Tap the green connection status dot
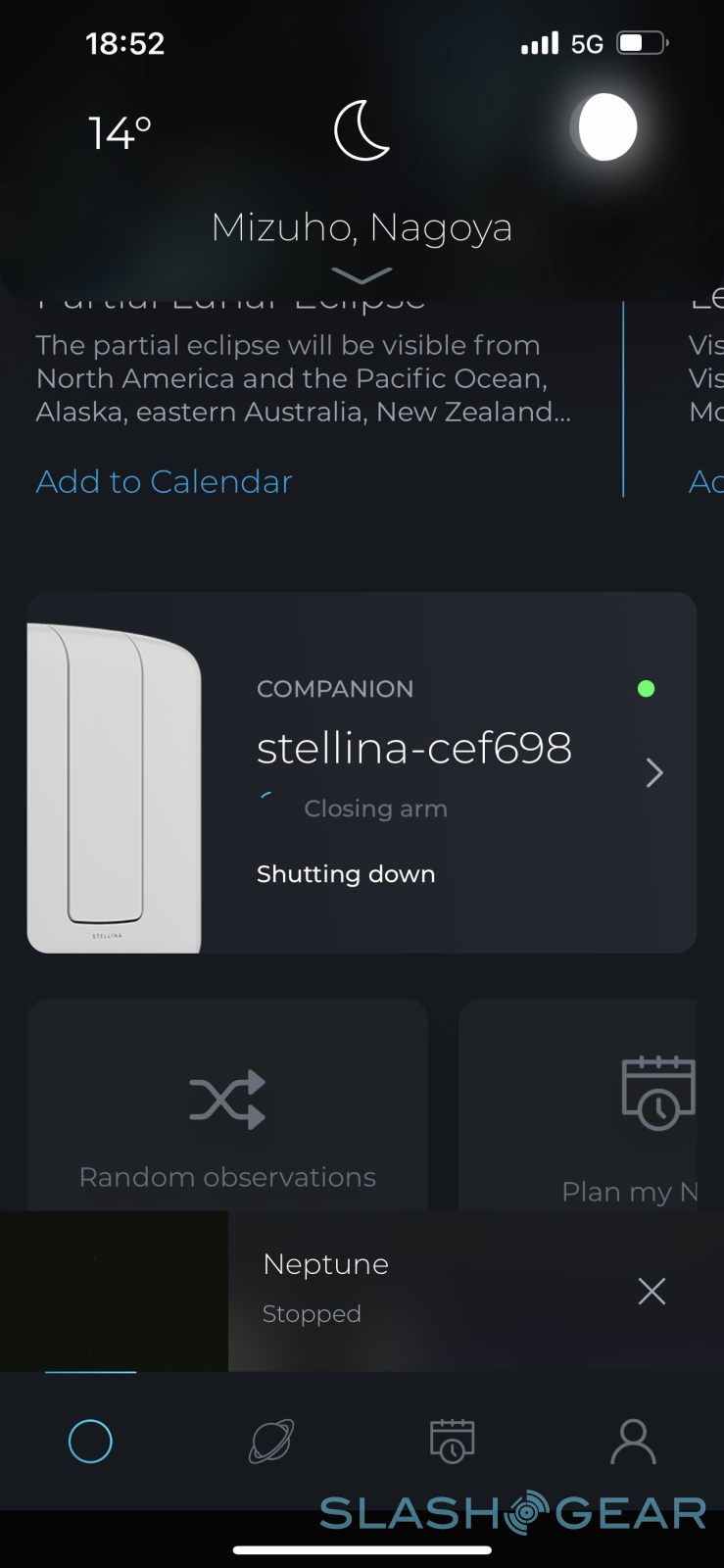The height and width of the screenshot is (1568, 724). tap(646, 689)
